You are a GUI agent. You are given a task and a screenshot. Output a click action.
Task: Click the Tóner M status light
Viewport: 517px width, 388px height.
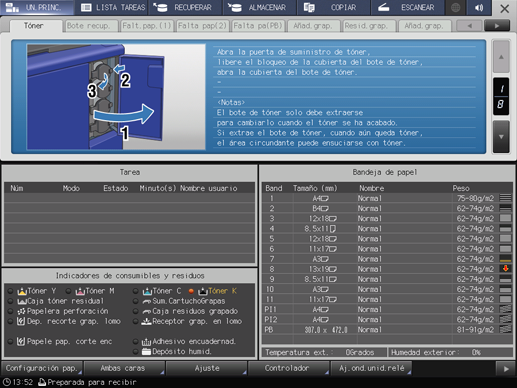pos(68,291)
